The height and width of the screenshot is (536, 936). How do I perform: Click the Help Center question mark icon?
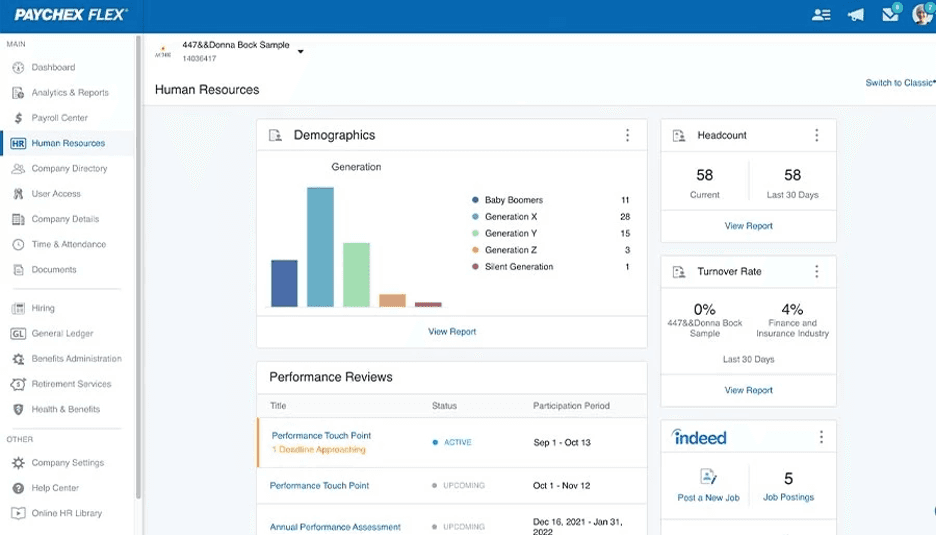18,488
